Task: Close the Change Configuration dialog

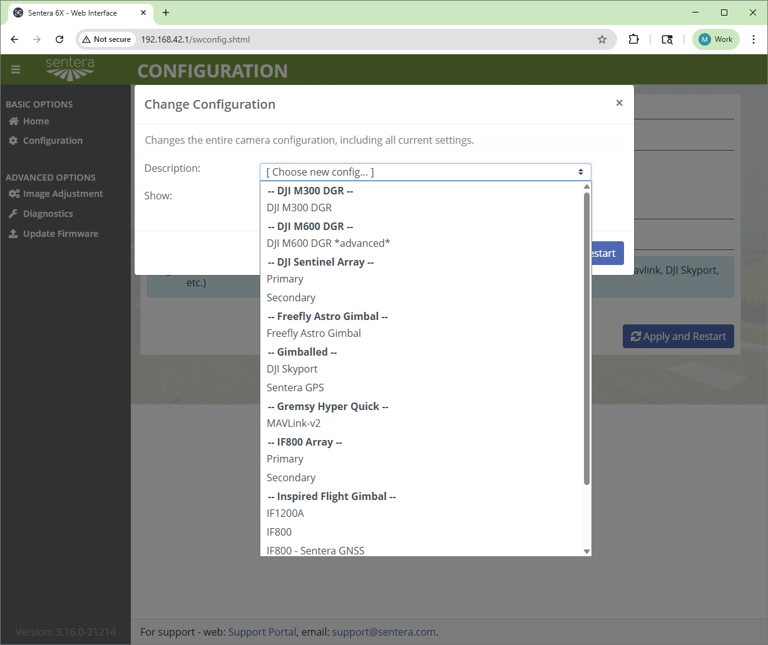Action: pyautogui.click(x=619, y=103)
